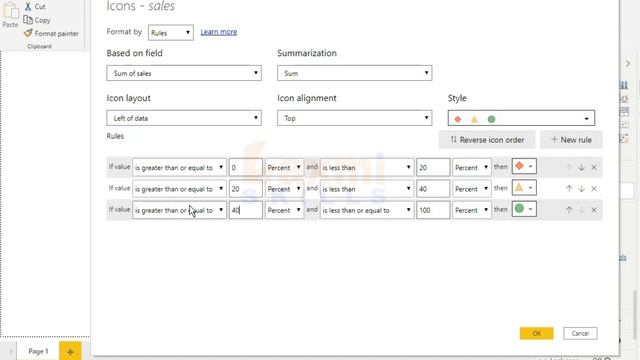640x360 pixels.
Task: Add a new page with plus icon
Action: click(x=70, y=351)
